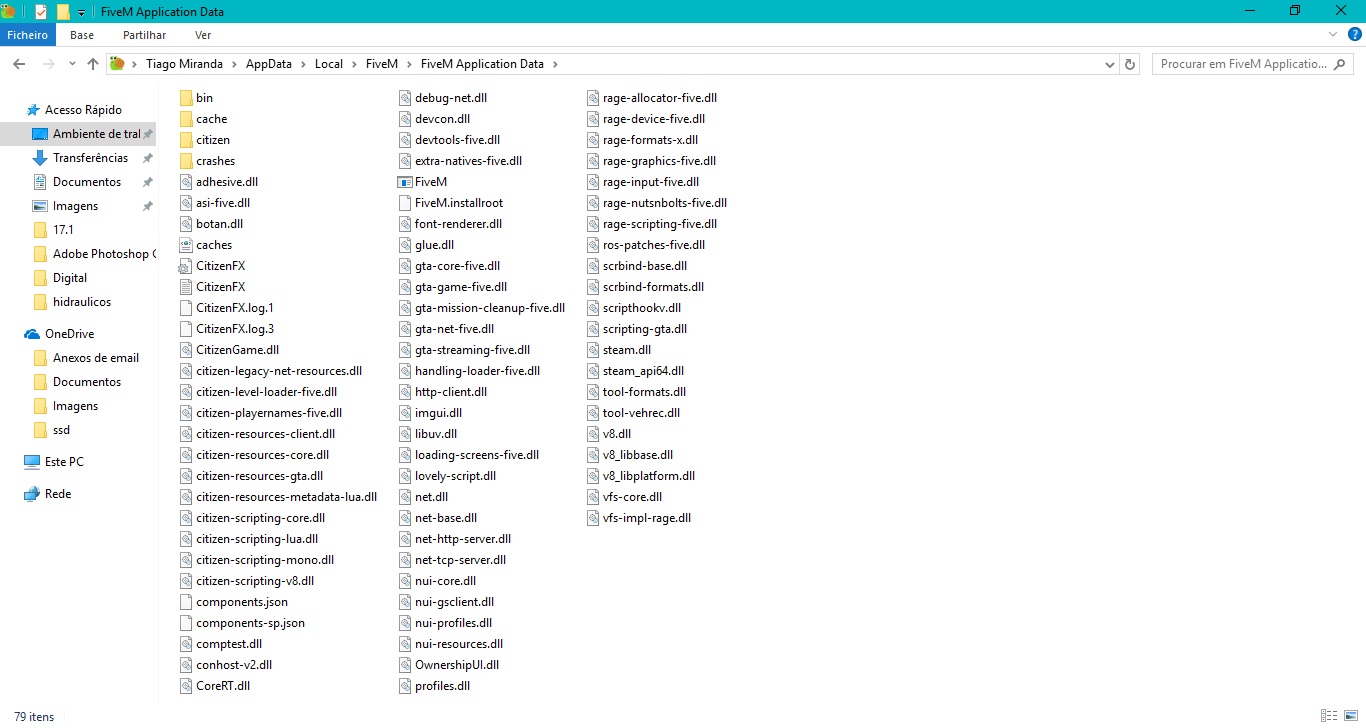Viewport: 1366px width, 728px height.
Task: Open the bin folder icon
Action: (186, 98)
